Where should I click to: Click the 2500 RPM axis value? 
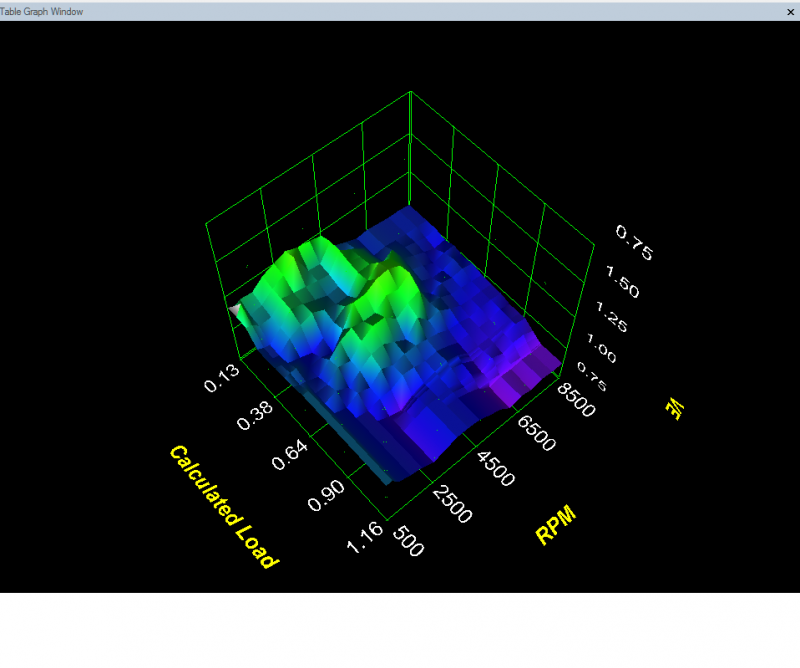coord(452,505)
